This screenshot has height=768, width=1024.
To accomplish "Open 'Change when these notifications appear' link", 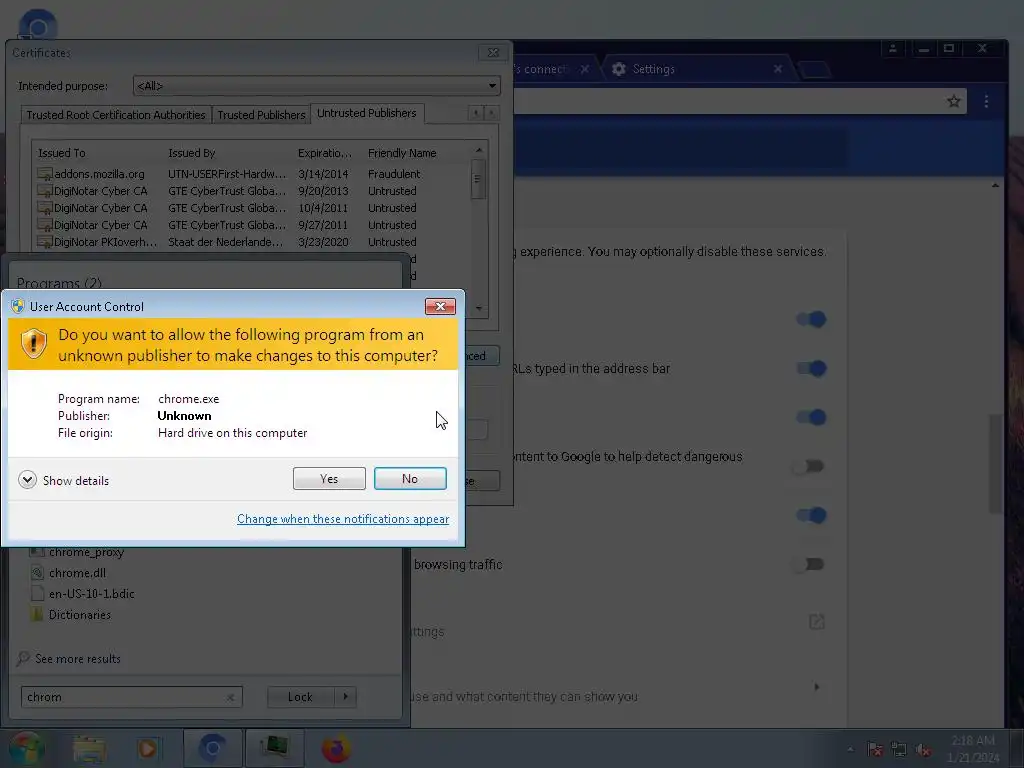I will pos(343,519).
